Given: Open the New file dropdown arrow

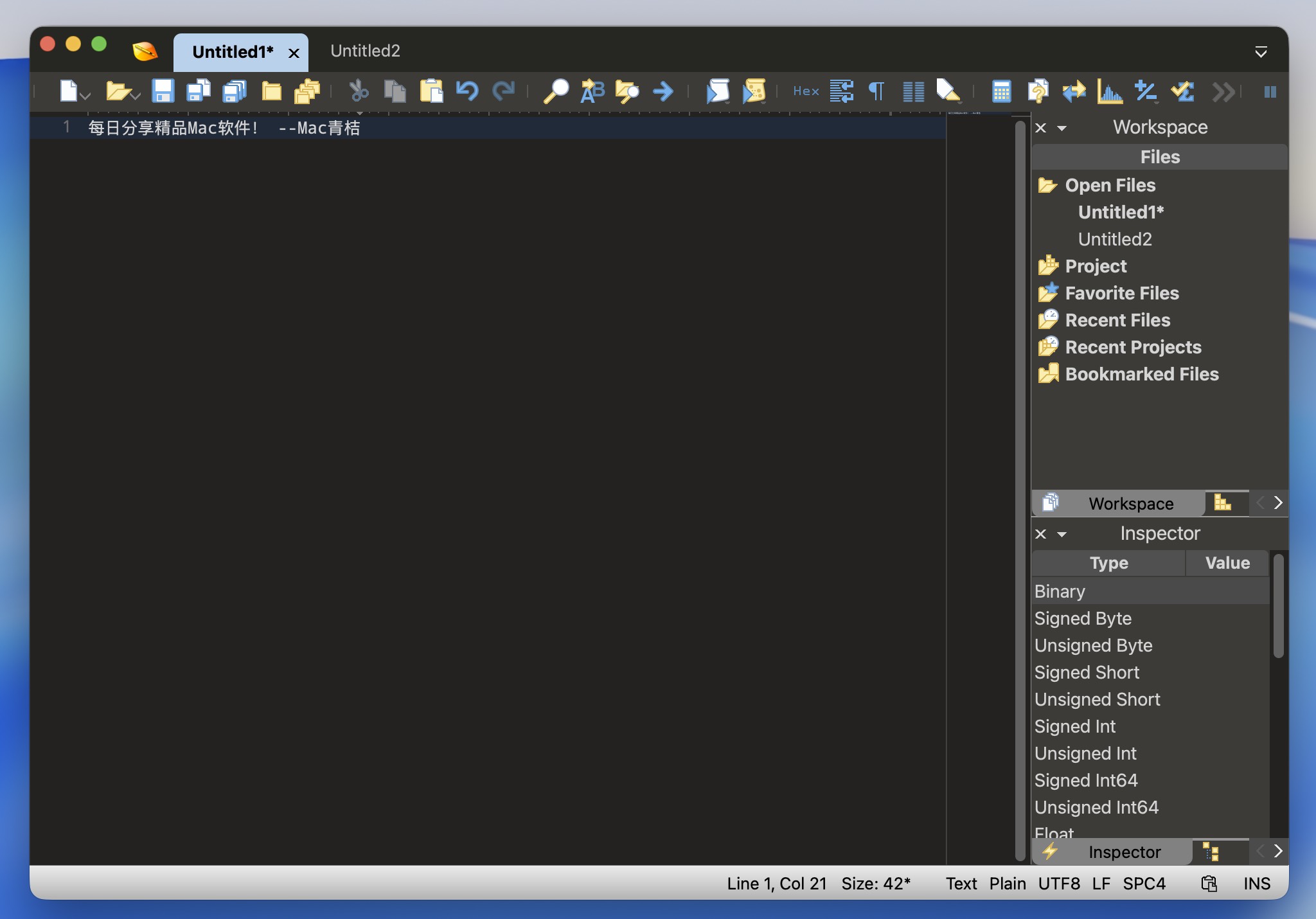Looking at the screenshot, I should [x=86, y=96].
